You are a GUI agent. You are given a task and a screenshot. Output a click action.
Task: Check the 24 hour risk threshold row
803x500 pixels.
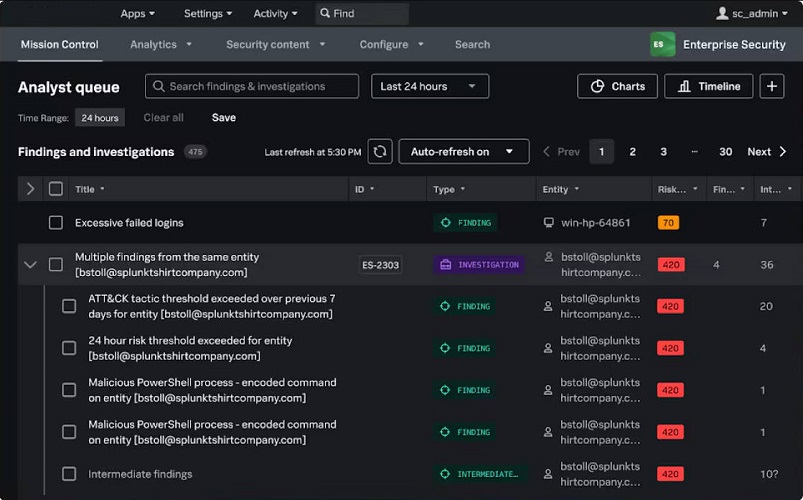pyautogui.click(x=69, y=348)
